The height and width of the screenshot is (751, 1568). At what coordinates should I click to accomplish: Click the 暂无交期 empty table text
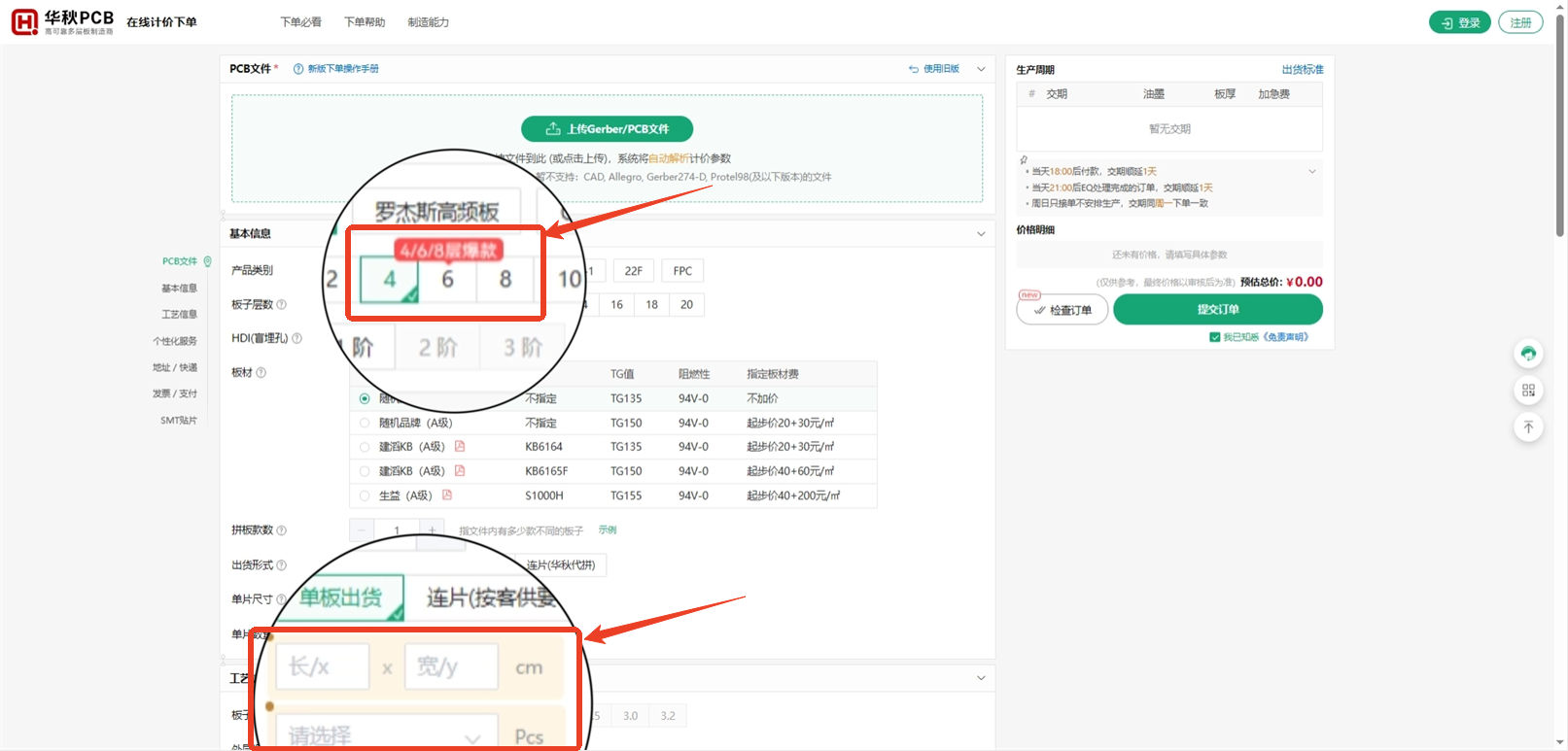(x=1169, y=129)
